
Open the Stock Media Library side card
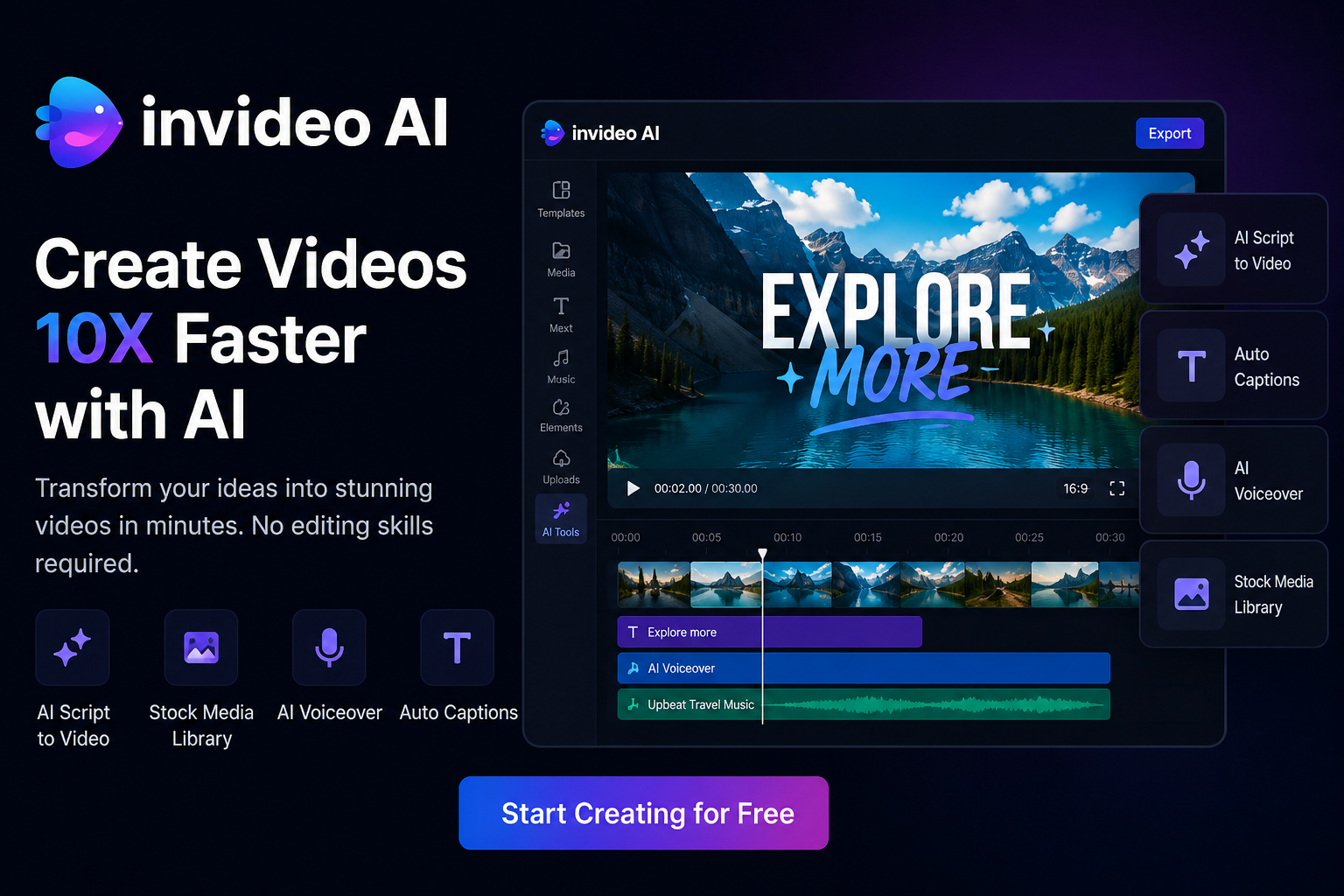pos(1234,594)
